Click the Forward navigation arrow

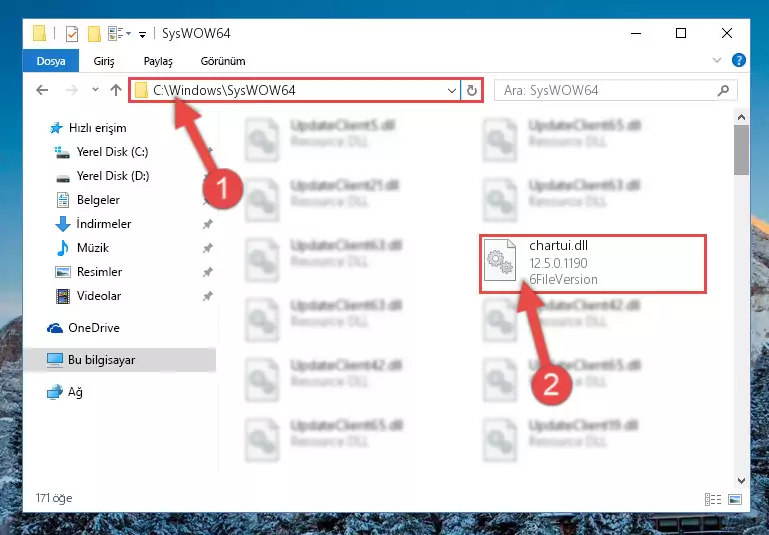pyautogui.click(x=72, y=90)
